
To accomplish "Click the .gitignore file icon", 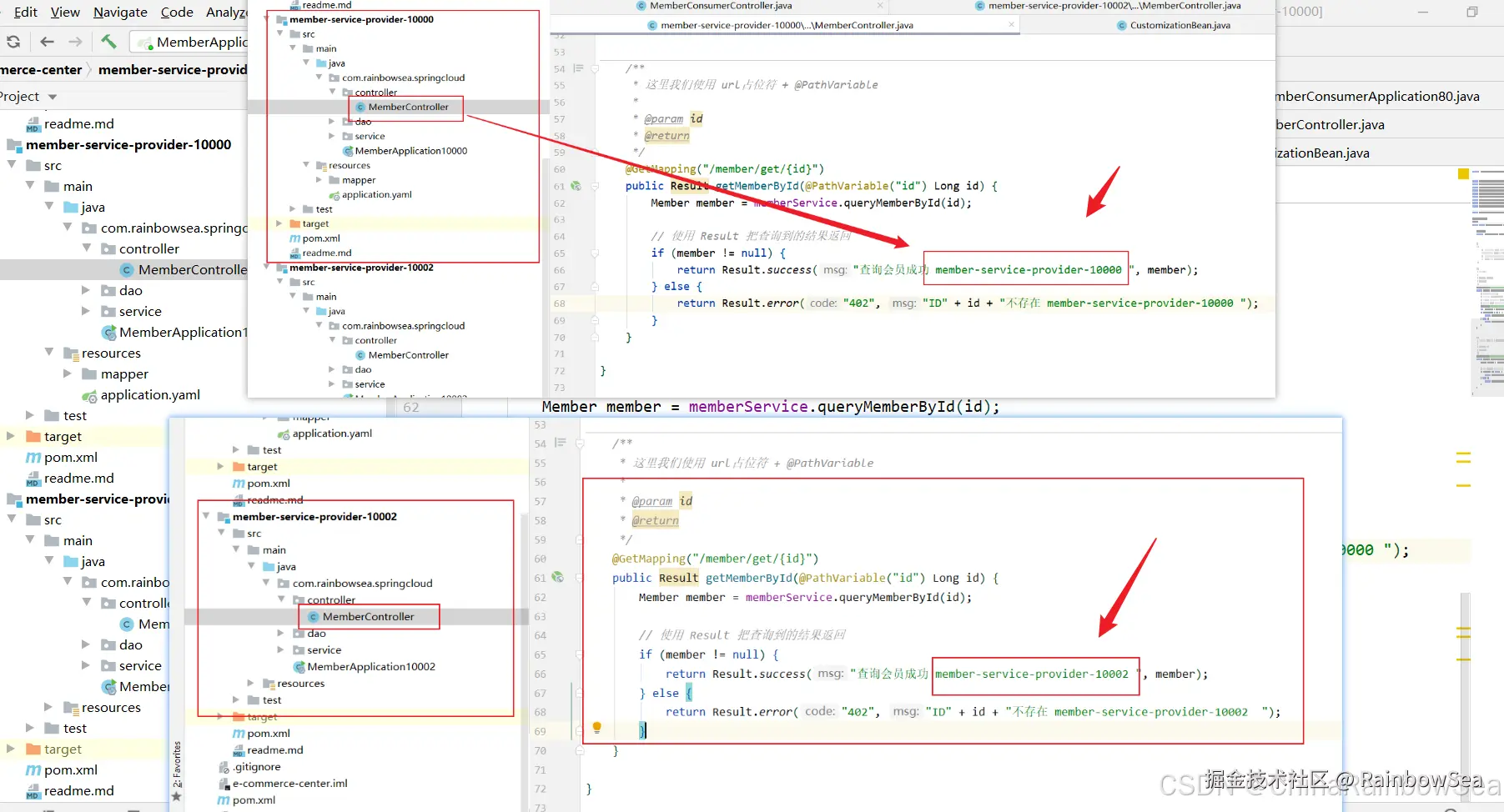I will 224,767.
